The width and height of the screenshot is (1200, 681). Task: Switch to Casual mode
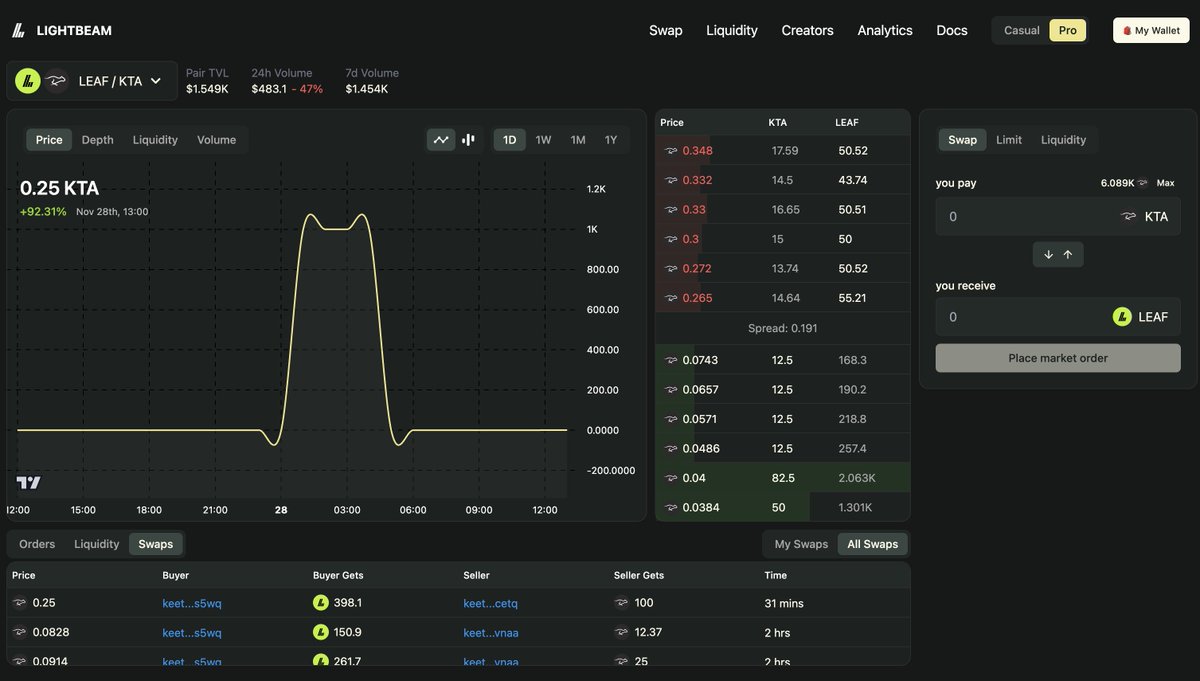pyautogui.click(x=1022, y=30)
